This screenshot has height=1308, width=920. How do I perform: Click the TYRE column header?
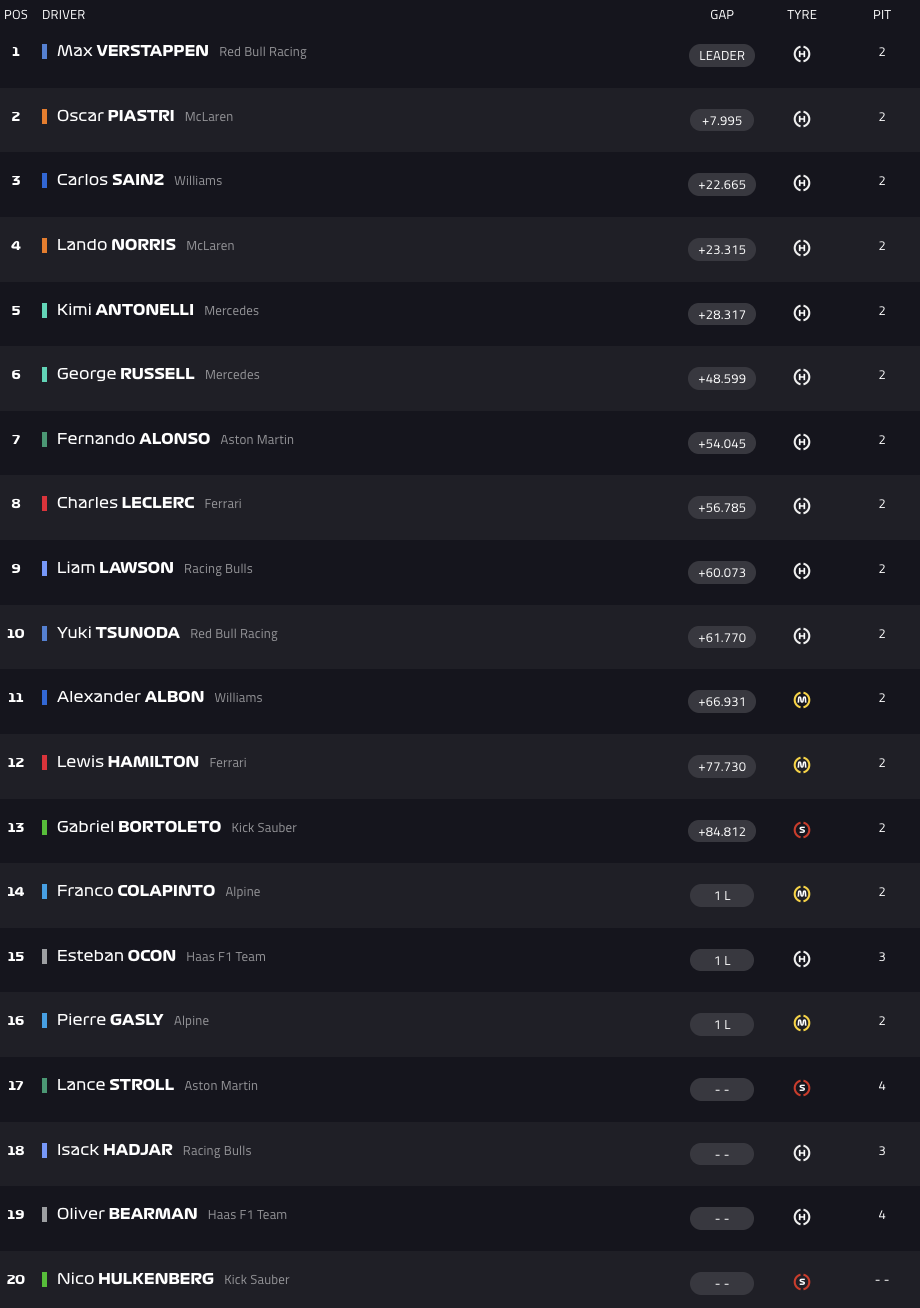(x=802, y=15)
